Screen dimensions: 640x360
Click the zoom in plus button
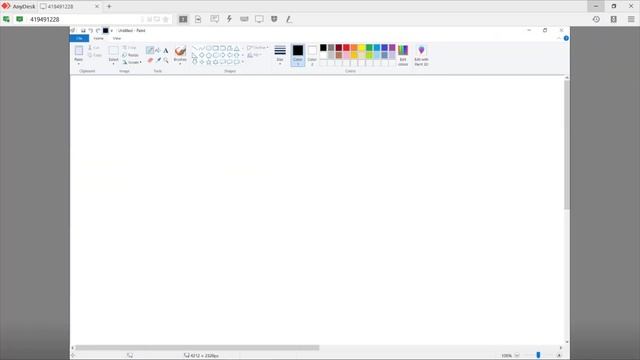(x=559, y=356)
